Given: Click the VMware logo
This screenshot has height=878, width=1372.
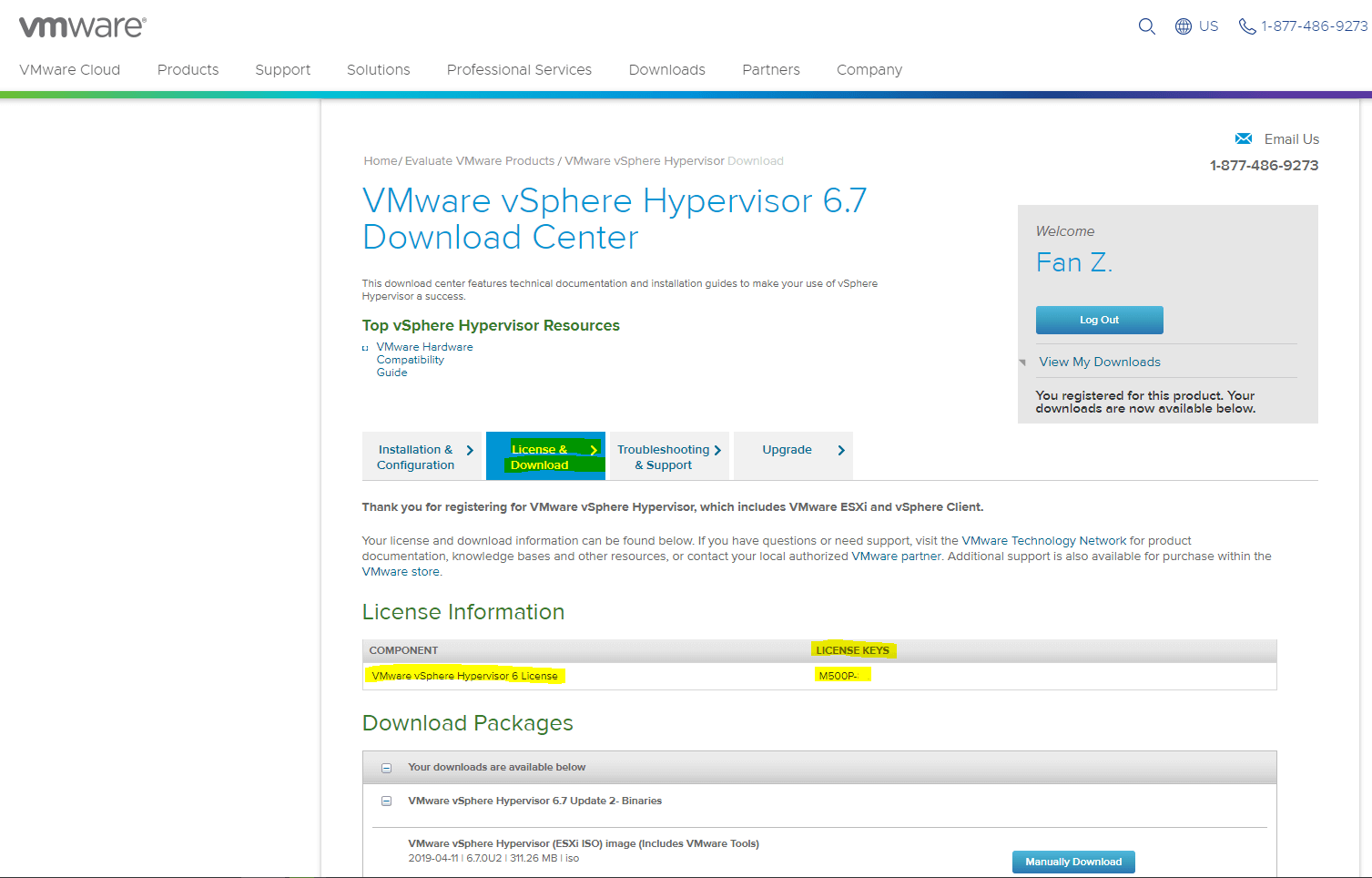Looking at the screenshot, I should click(82, 27).
